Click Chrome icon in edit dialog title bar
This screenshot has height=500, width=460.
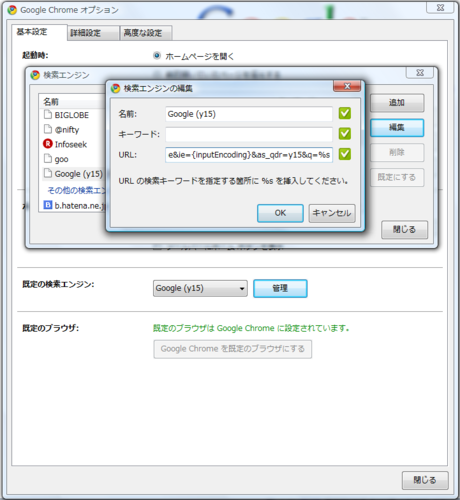point(116,88)
